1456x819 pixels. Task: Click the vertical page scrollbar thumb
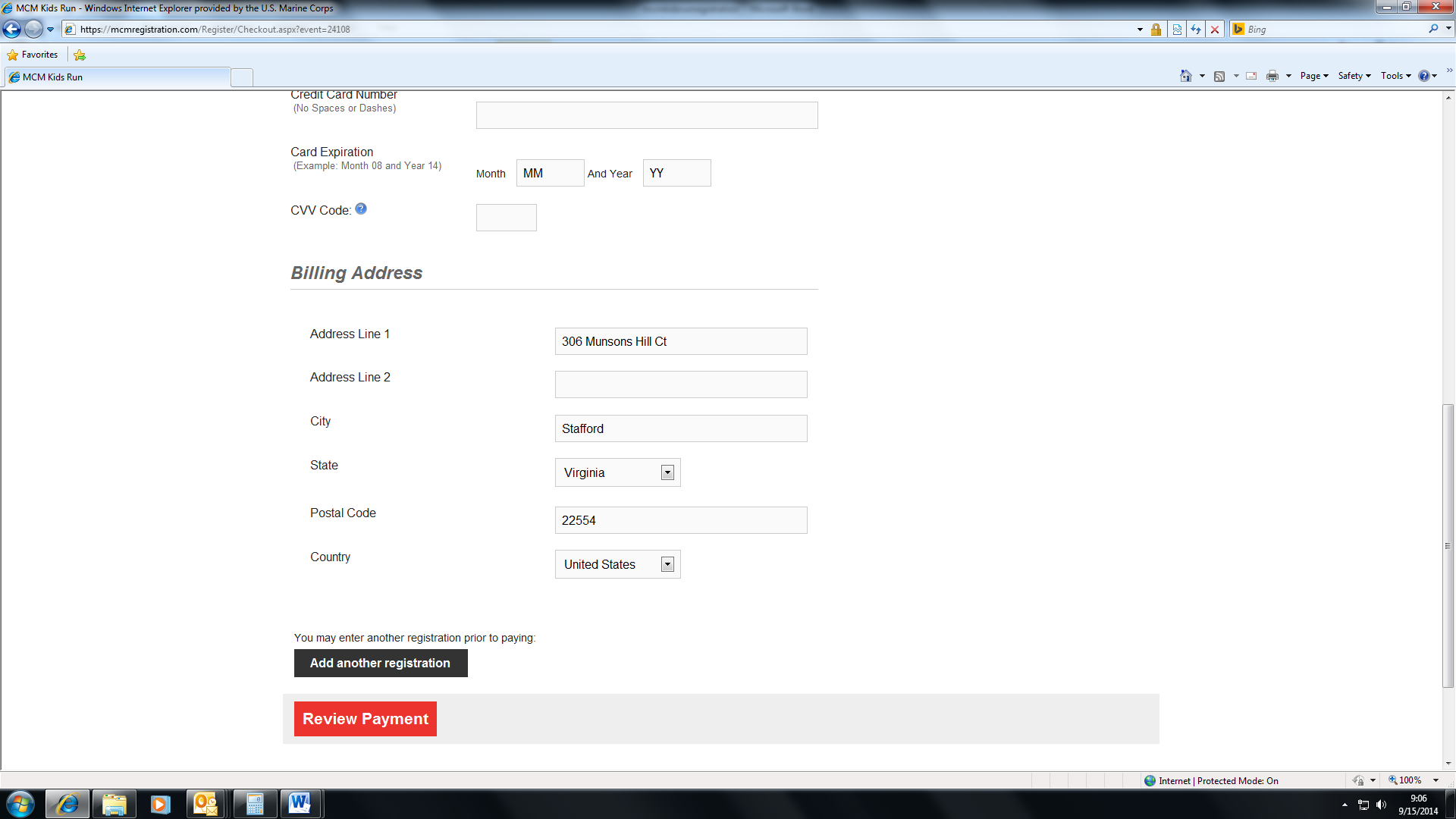pyautogui.click(x=1448, y=546)
